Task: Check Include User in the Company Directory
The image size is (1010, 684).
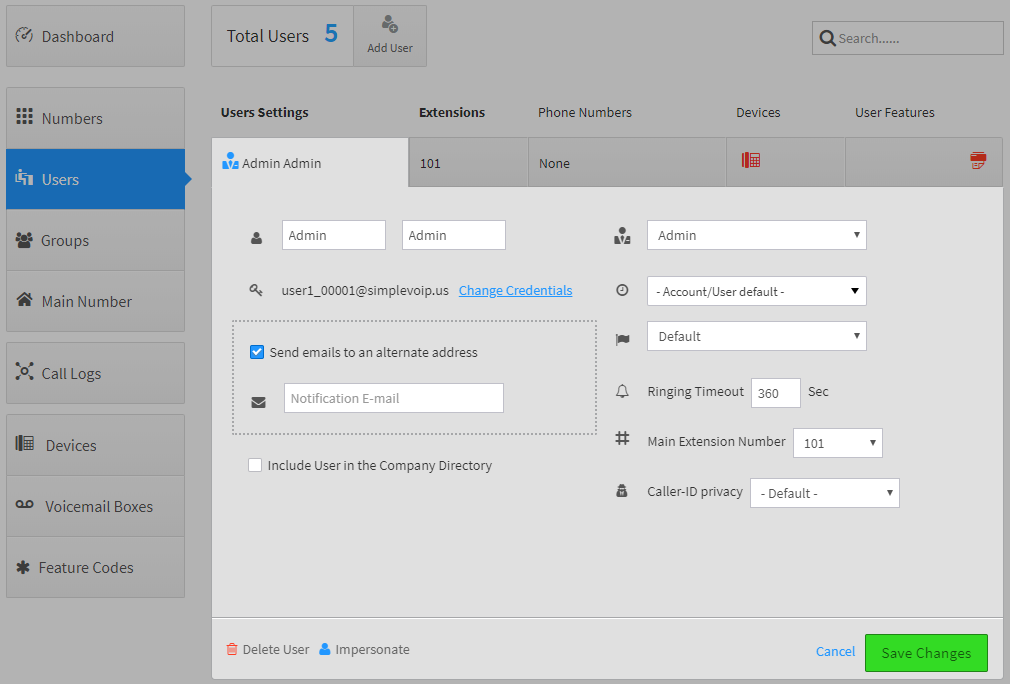Action: tap(255, 465)
